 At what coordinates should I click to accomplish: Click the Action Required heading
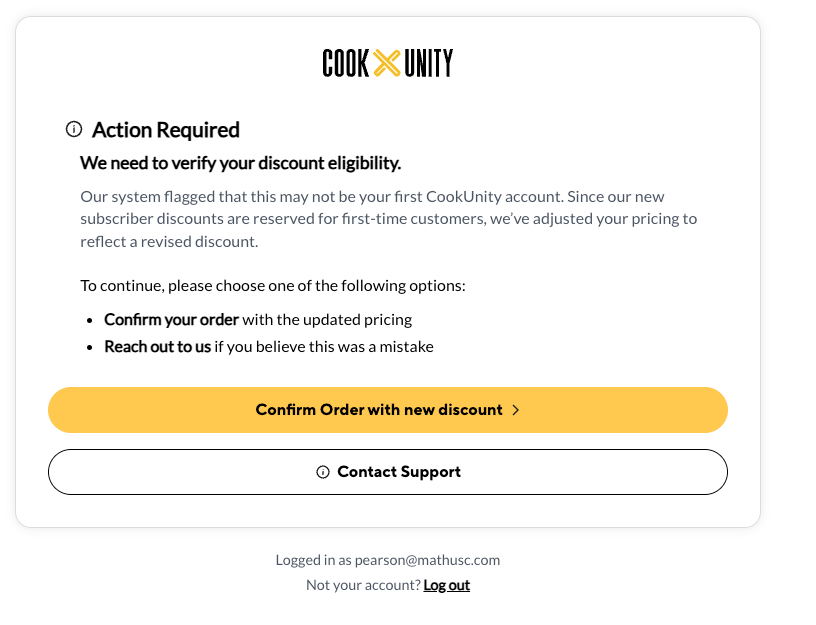point(166,130)
